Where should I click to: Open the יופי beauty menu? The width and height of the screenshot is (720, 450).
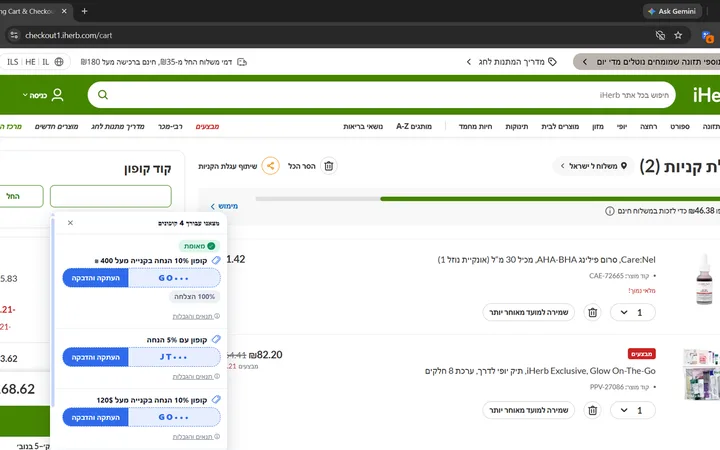click(x=622, y=126)
